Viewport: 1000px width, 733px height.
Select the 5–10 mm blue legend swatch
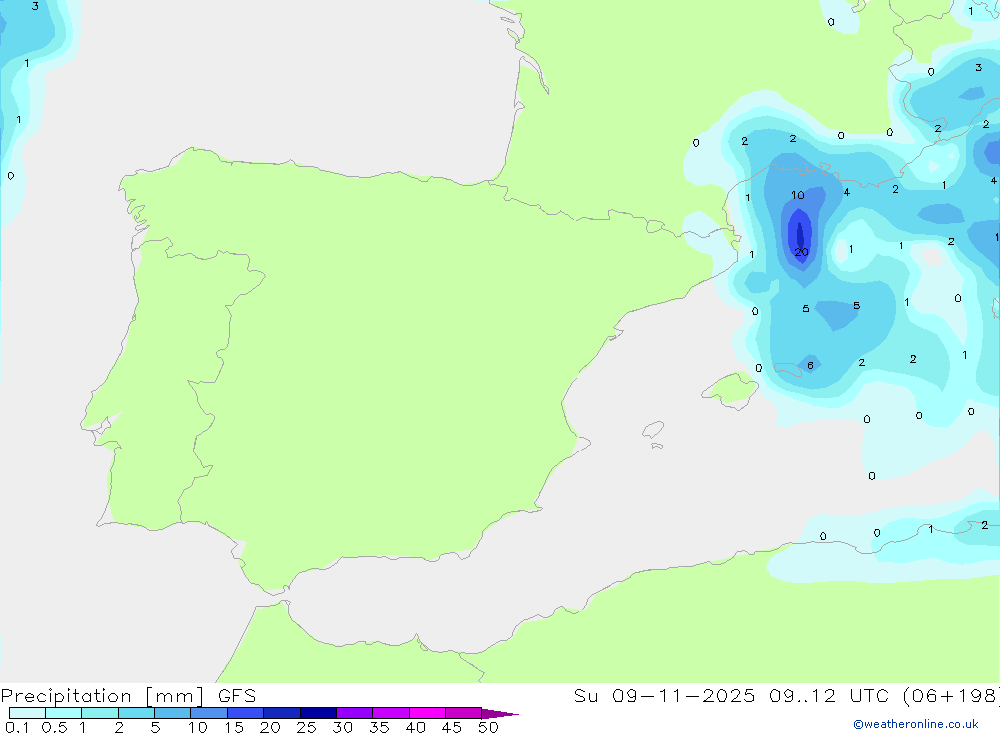[x=172, y=713]
